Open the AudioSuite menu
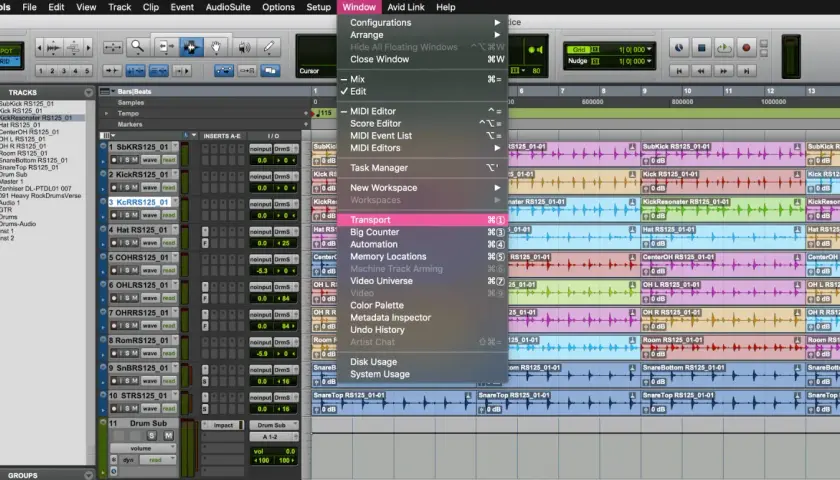840x480 pixels. (228, 7)
